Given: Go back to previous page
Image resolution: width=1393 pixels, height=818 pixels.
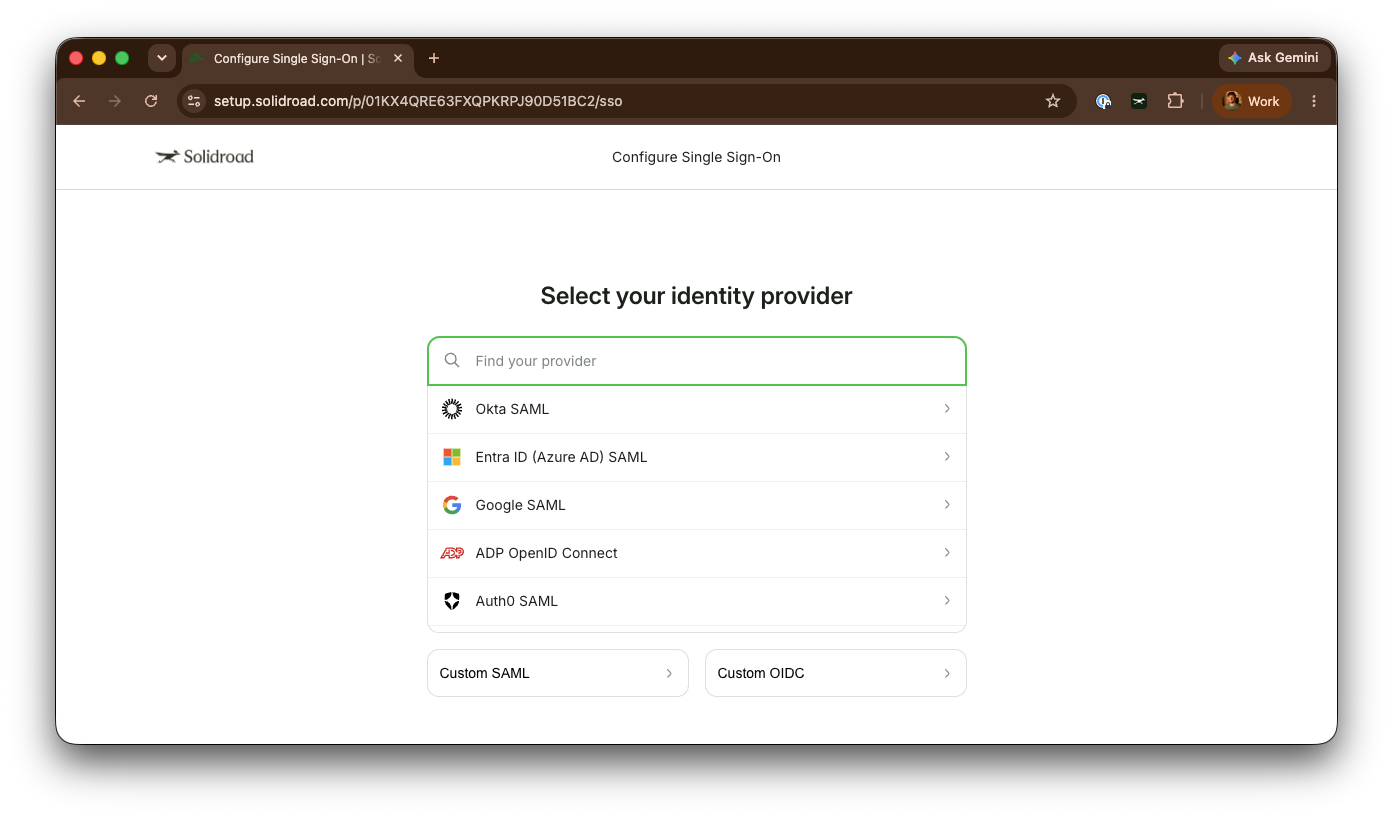Looking at the screenshot, I should tap(79, 101).
